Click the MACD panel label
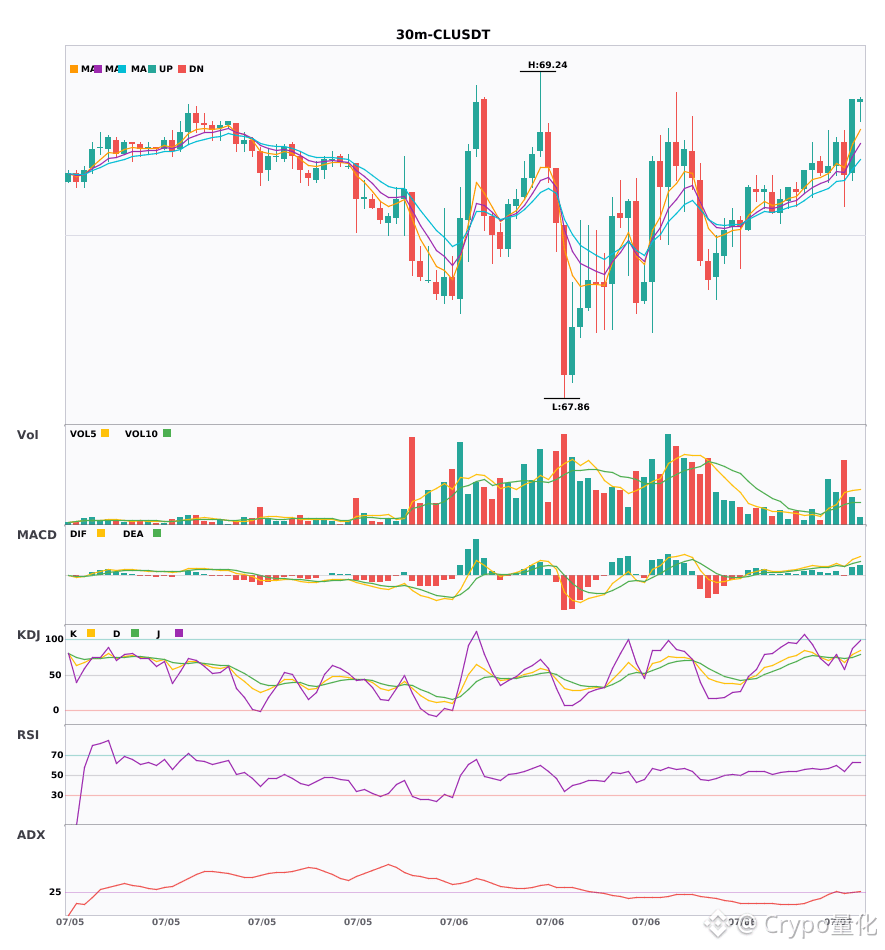Viewport: 885px width, 950px height. [36, 534]
